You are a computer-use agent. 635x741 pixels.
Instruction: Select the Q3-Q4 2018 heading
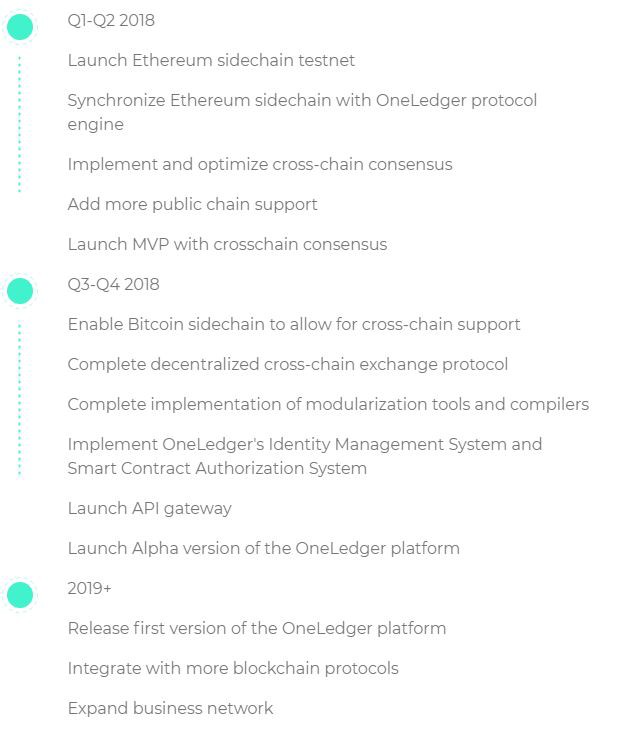pos(113,284)
